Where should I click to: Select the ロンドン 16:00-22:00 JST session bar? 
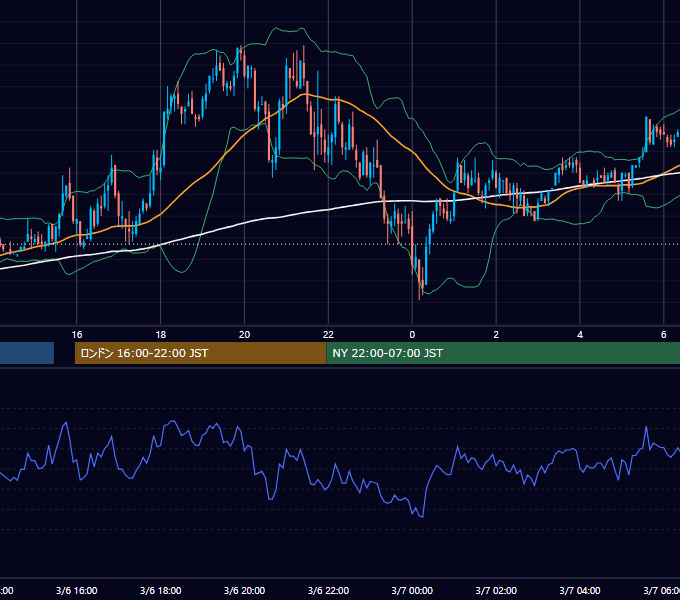coord(200,353)
